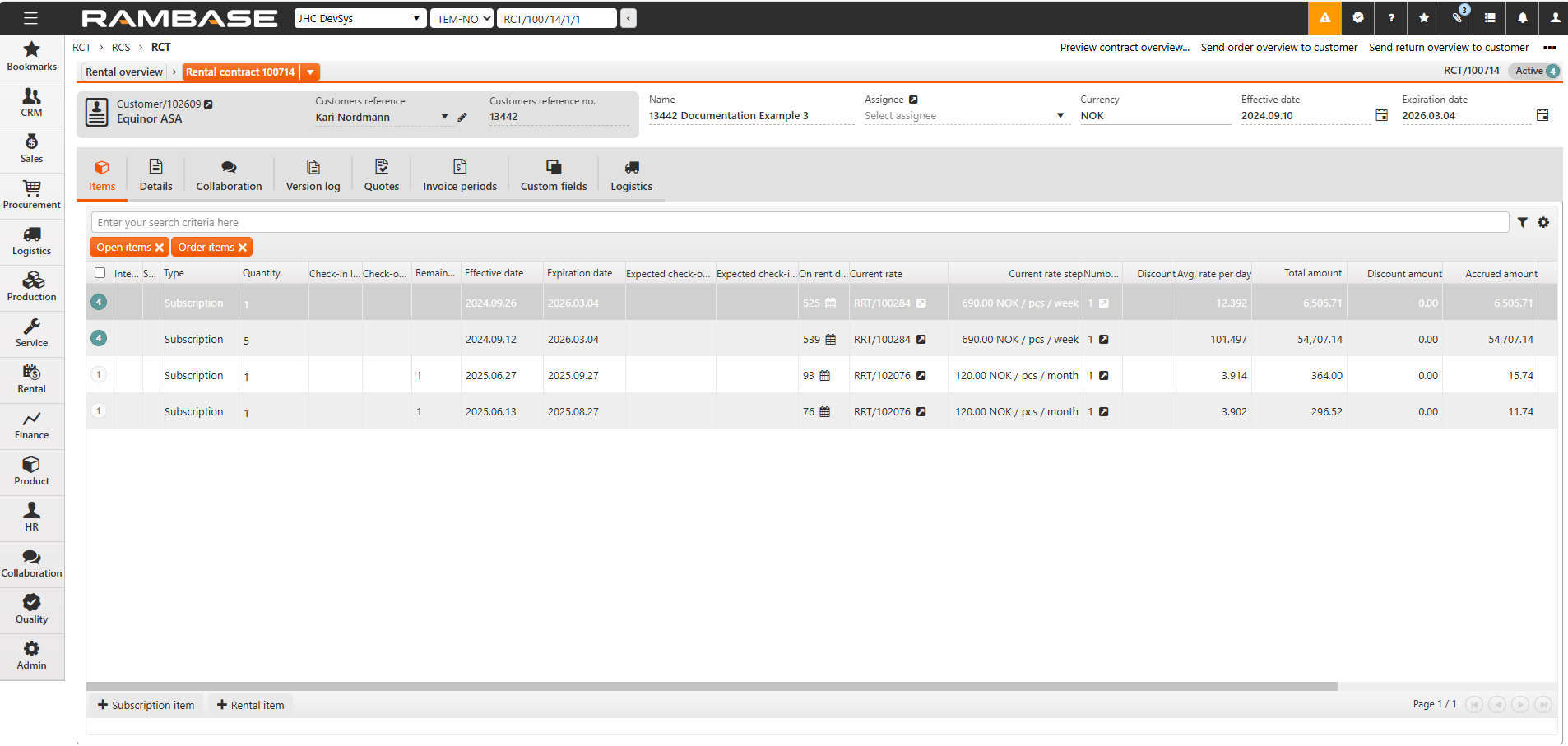This screenshot has width=1568, height=746.
Task: Remove the Order items filter
Action: point(243,248)
